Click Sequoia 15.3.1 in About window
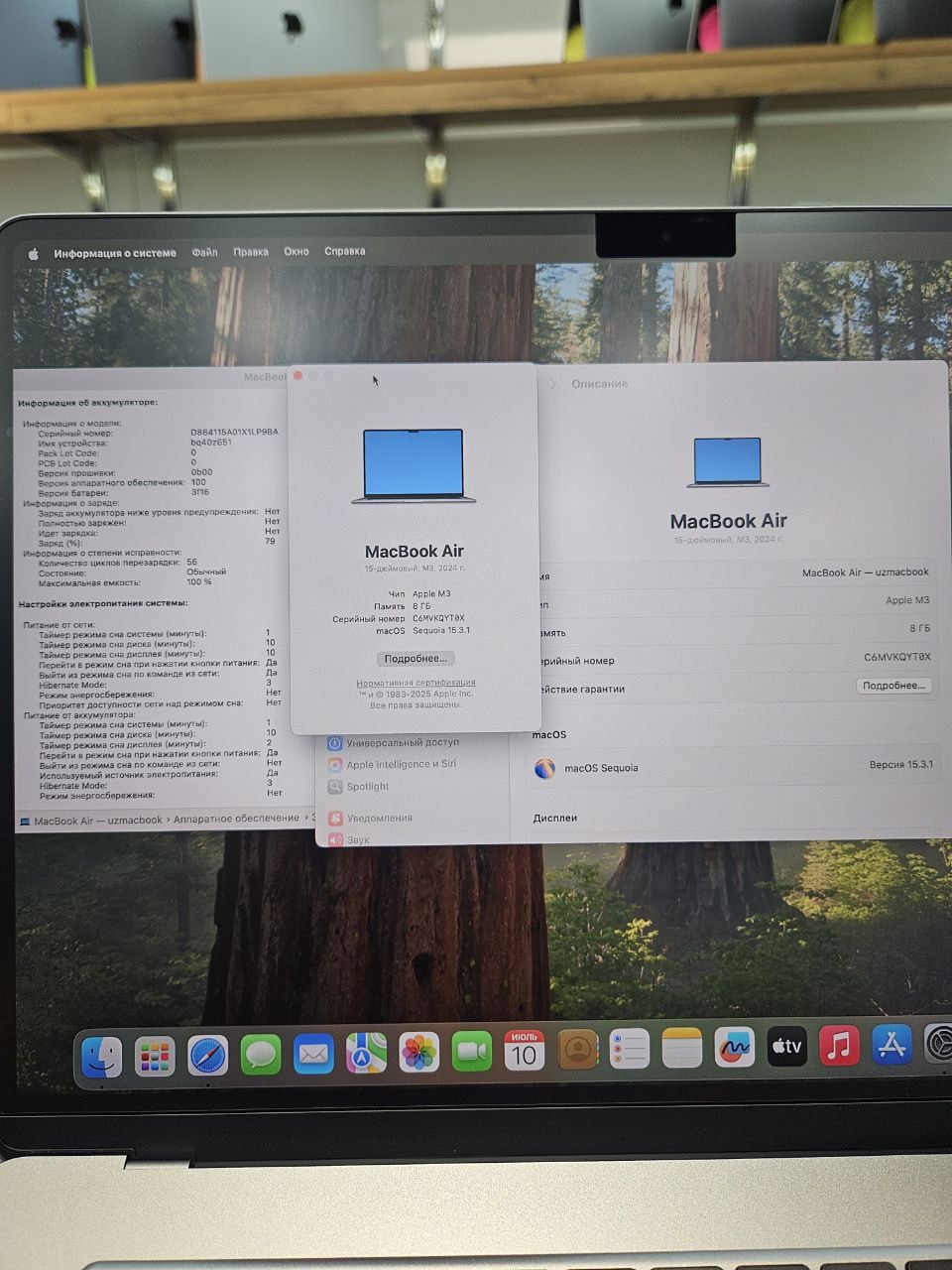 point(441,630)
